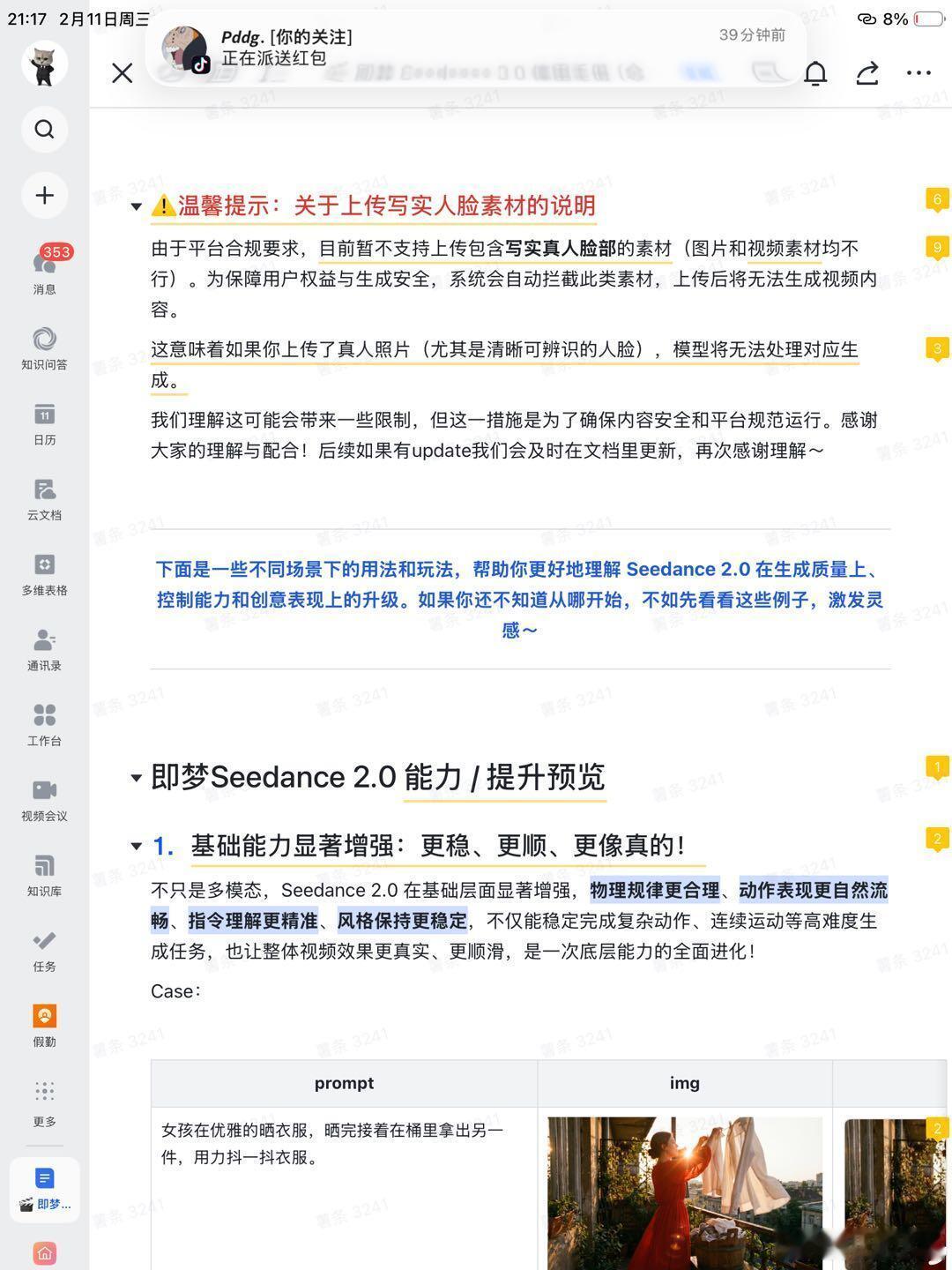Open the search icon in sidebar
The image size is (952, 1270).
point(44,130)
